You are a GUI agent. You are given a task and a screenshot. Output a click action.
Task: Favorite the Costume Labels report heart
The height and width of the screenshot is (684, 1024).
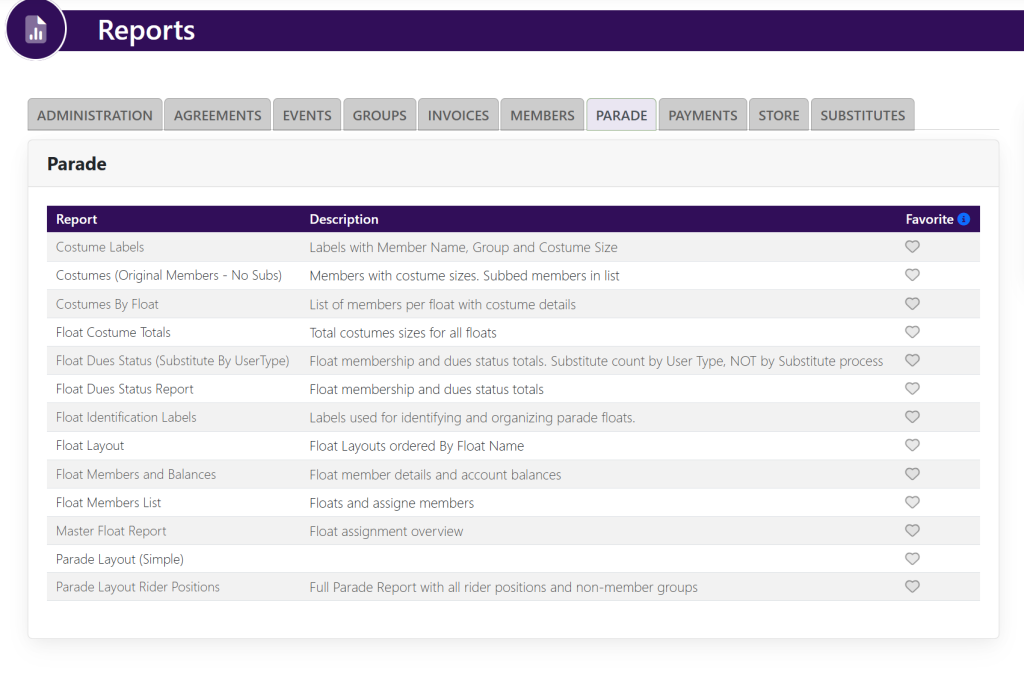pos(912,247)
